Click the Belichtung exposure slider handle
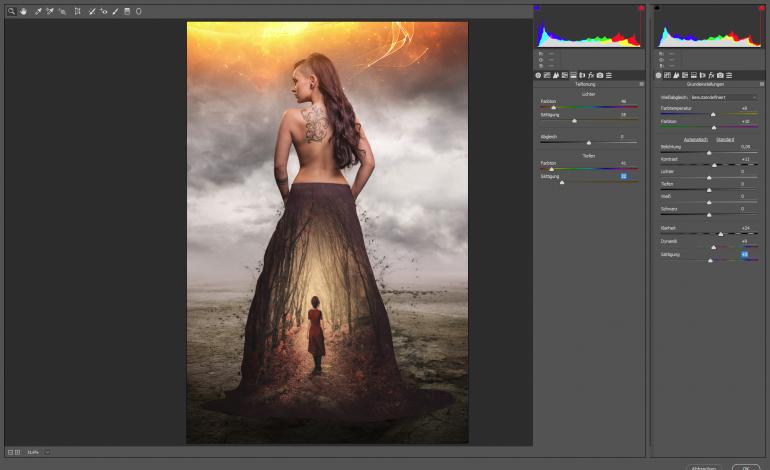 coord(709,153)
